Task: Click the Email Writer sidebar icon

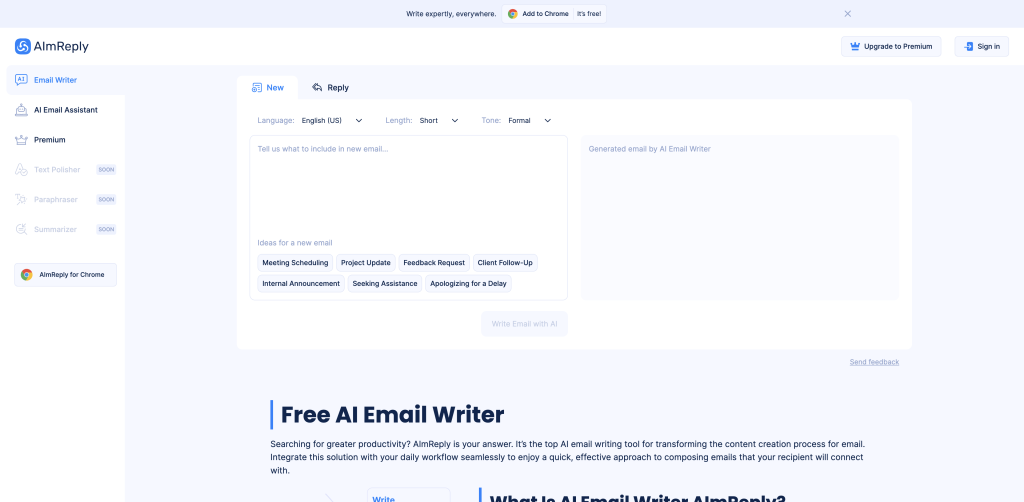Action: pos(21,80)
